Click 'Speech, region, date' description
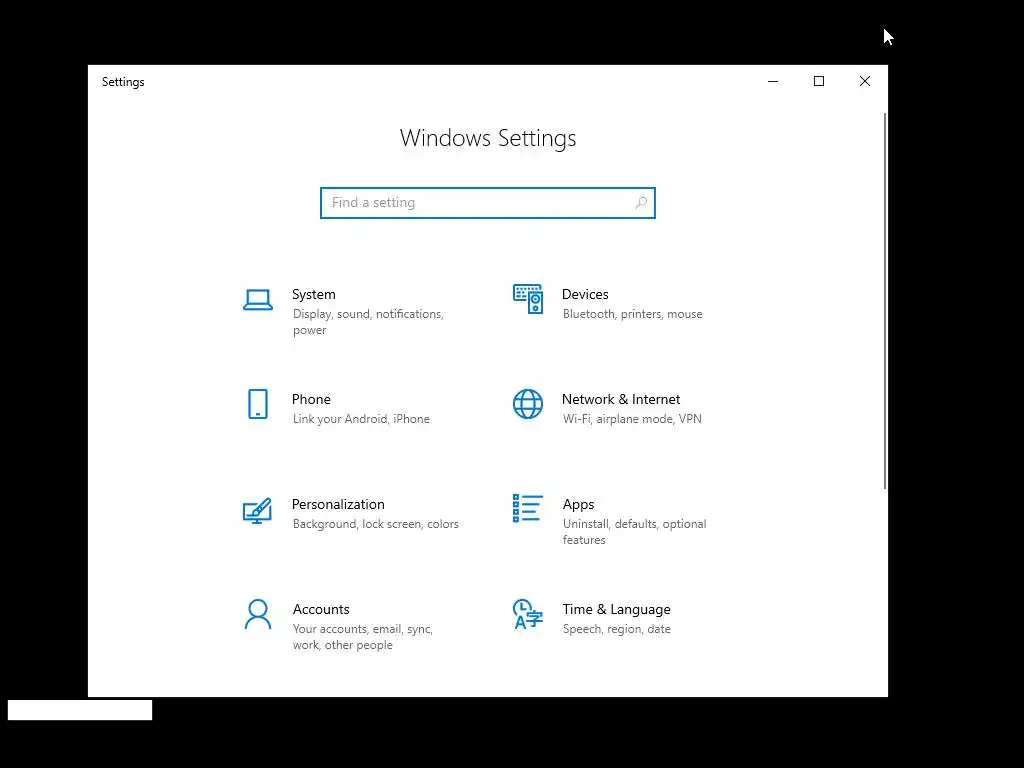This screenshot has width=1024, height=768. point(616,630)
